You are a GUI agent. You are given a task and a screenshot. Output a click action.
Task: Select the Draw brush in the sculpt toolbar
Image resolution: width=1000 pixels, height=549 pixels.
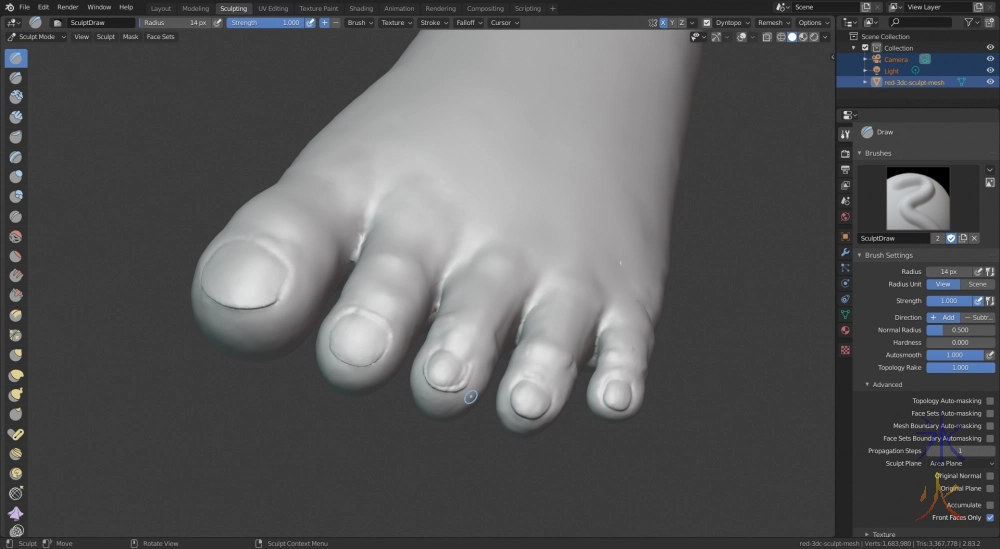pos(16,58)
